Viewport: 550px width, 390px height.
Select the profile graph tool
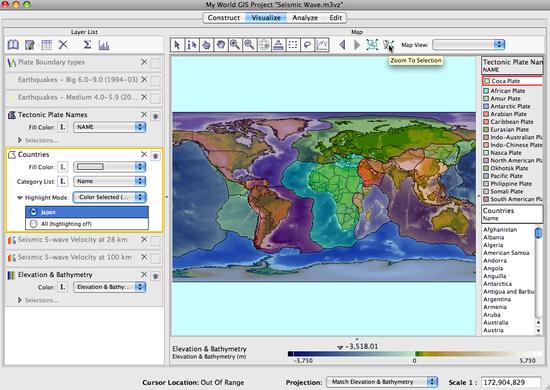[322, 45]
